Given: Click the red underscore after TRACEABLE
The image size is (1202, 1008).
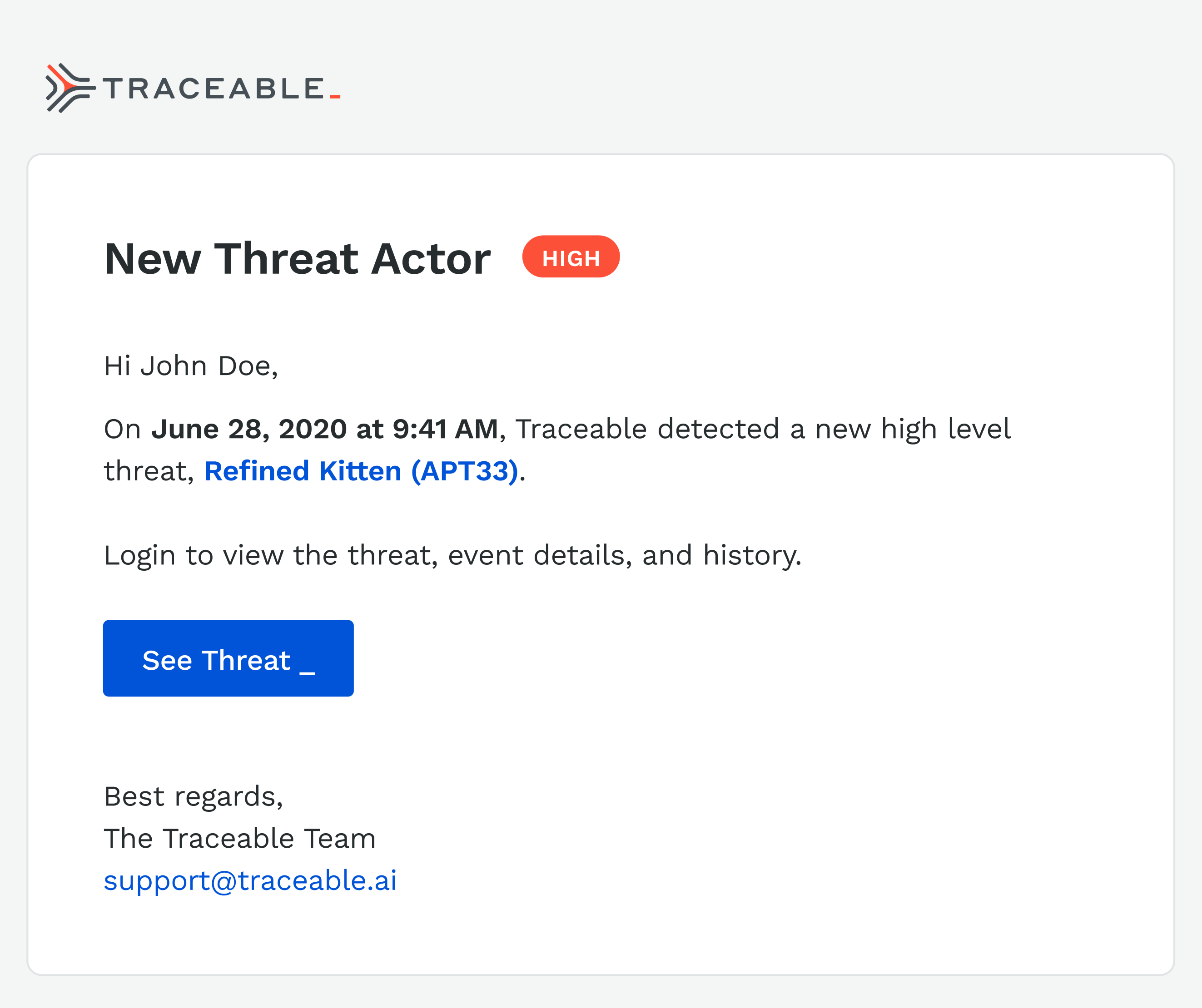Looking at the screenshot, I should pyautogui.click(x=335, y=97).
